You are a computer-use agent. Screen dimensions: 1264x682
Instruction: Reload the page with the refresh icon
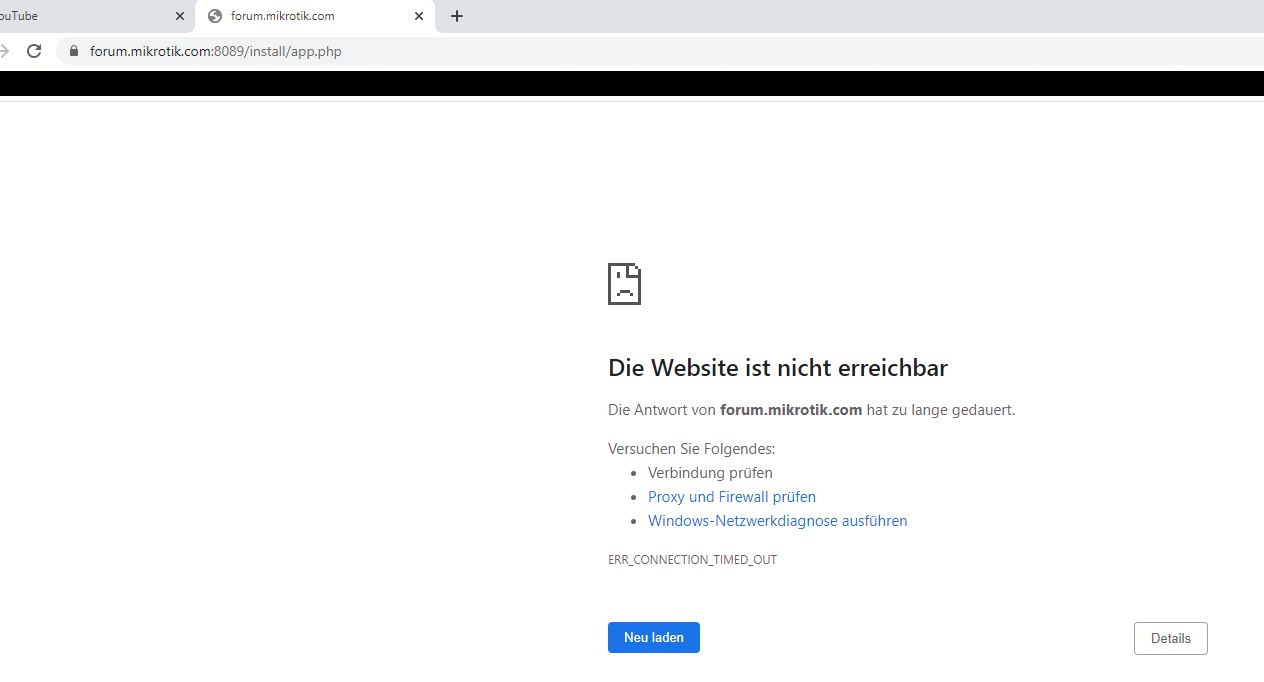33,50
